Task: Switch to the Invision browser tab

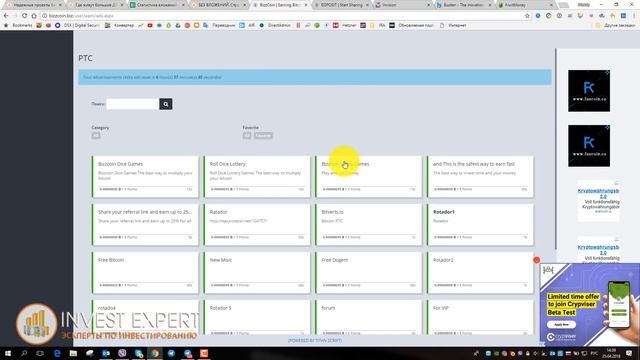Action: tap(402, 5)
